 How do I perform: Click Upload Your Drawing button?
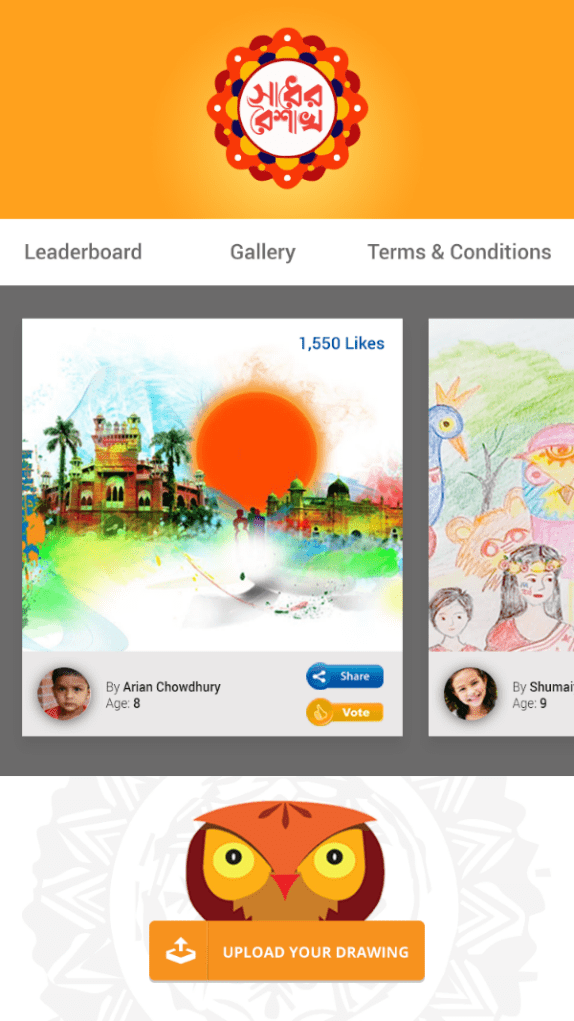(286, 951)
